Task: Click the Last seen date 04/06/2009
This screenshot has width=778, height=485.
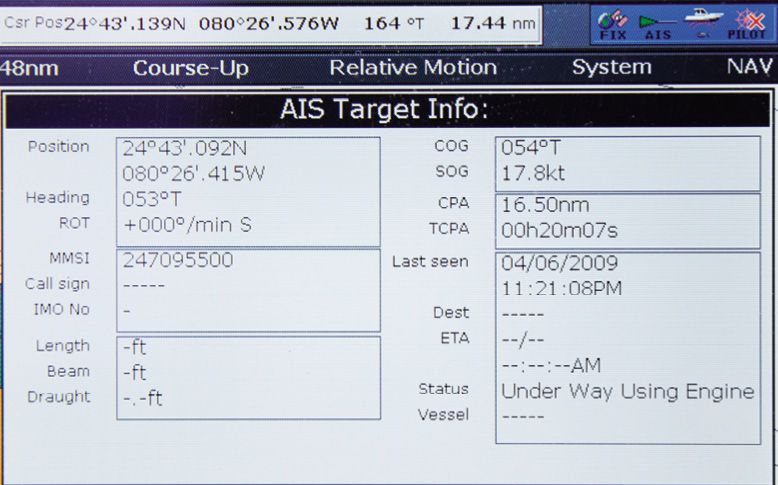Action: (559, 264)
